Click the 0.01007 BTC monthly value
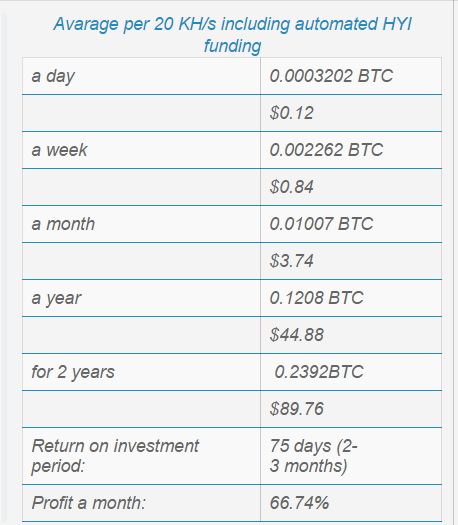Image resolution: width=458 pixels, height=525 pixels. 321,224
